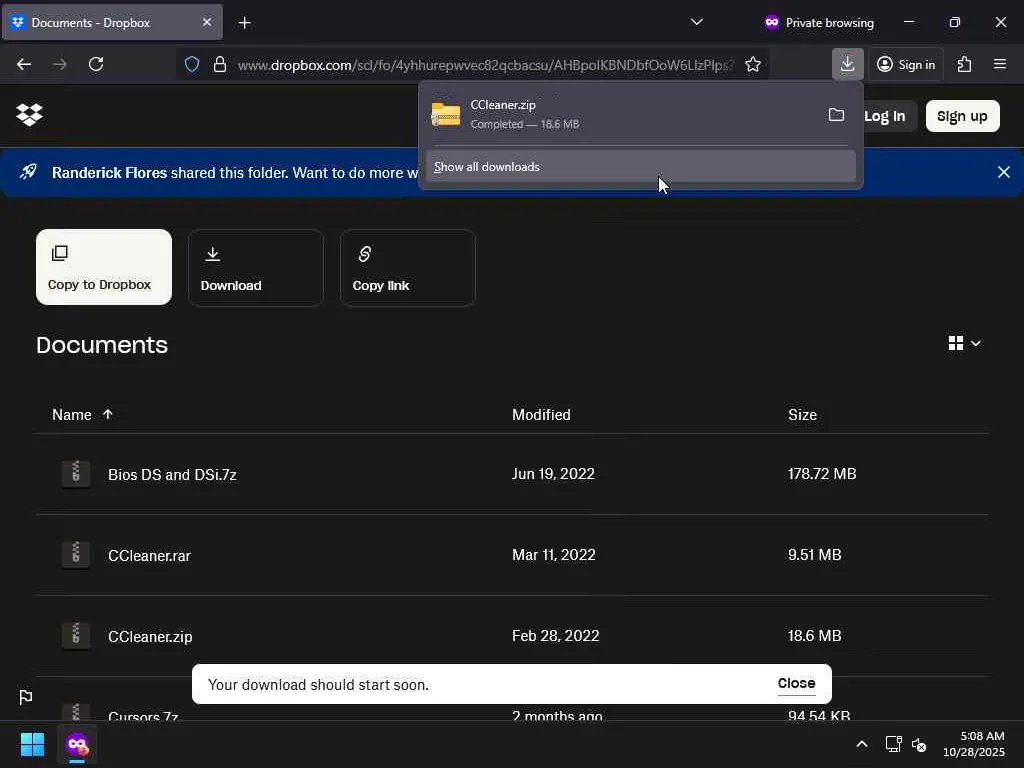Click the Copy link button

tap(408, 268)
